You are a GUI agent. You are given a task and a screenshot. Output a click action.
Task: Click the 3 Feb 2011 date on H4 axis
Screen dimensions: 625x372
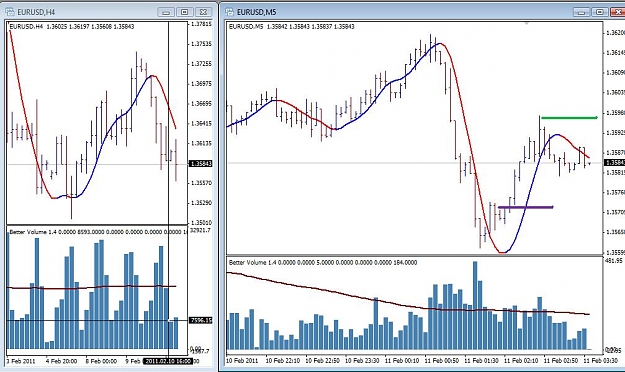click(x=22, y=361)
